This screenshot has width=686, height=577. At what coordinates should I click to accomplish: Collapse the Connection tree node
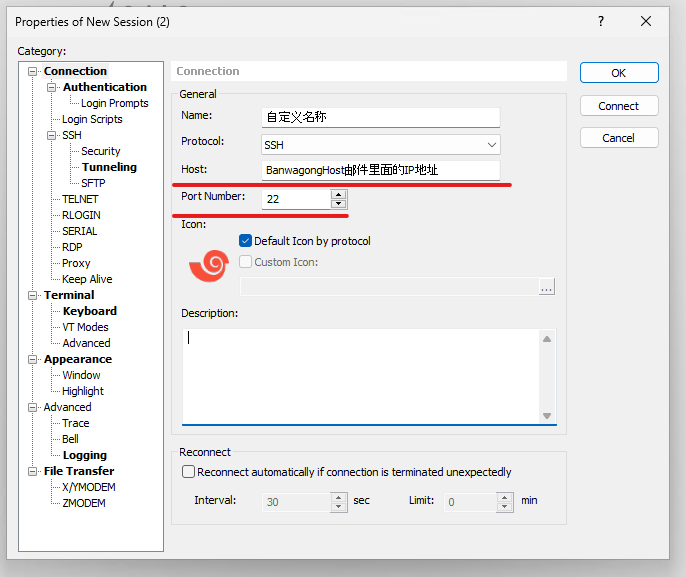pos(34,71)
